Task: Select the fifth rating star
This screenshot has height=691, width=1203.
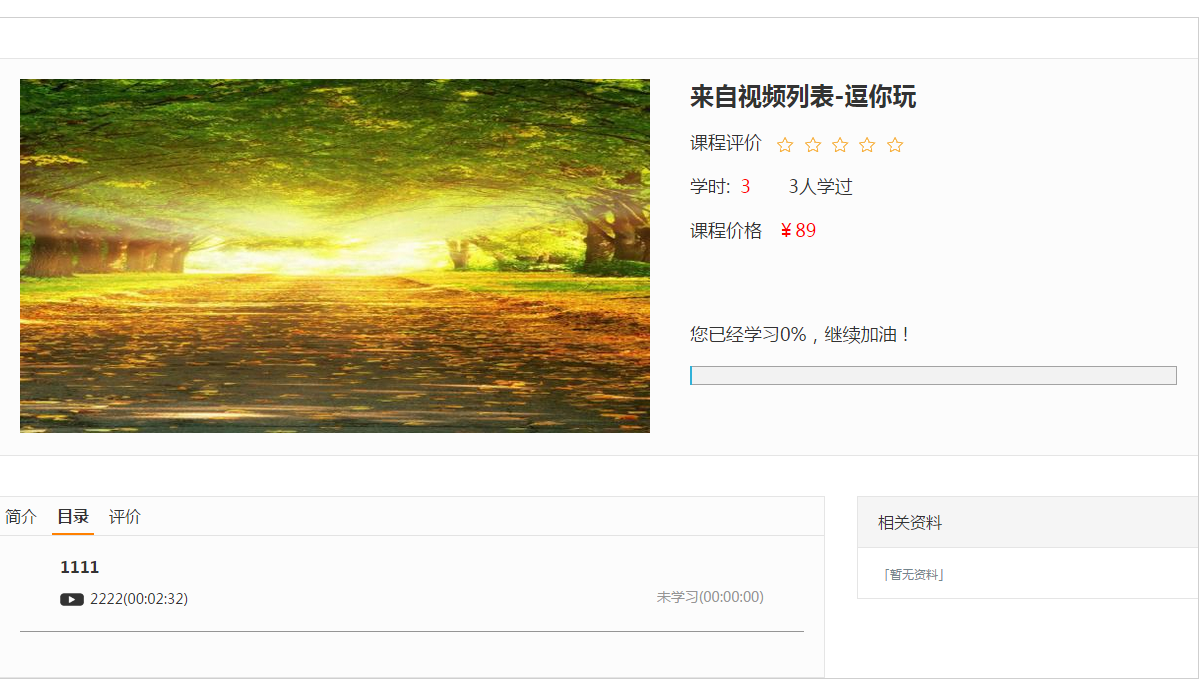Action: (895, 145)
